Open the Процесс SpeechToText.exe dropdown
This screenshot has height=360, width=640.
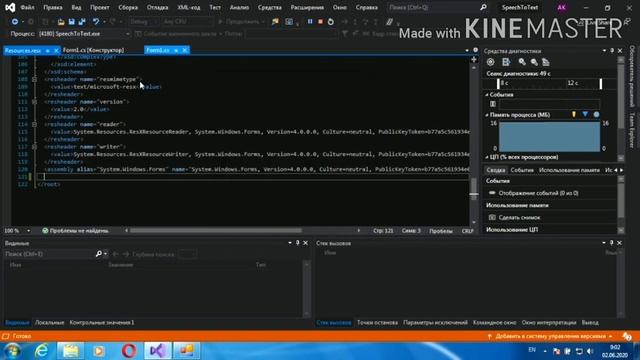[x=127, y=34]
